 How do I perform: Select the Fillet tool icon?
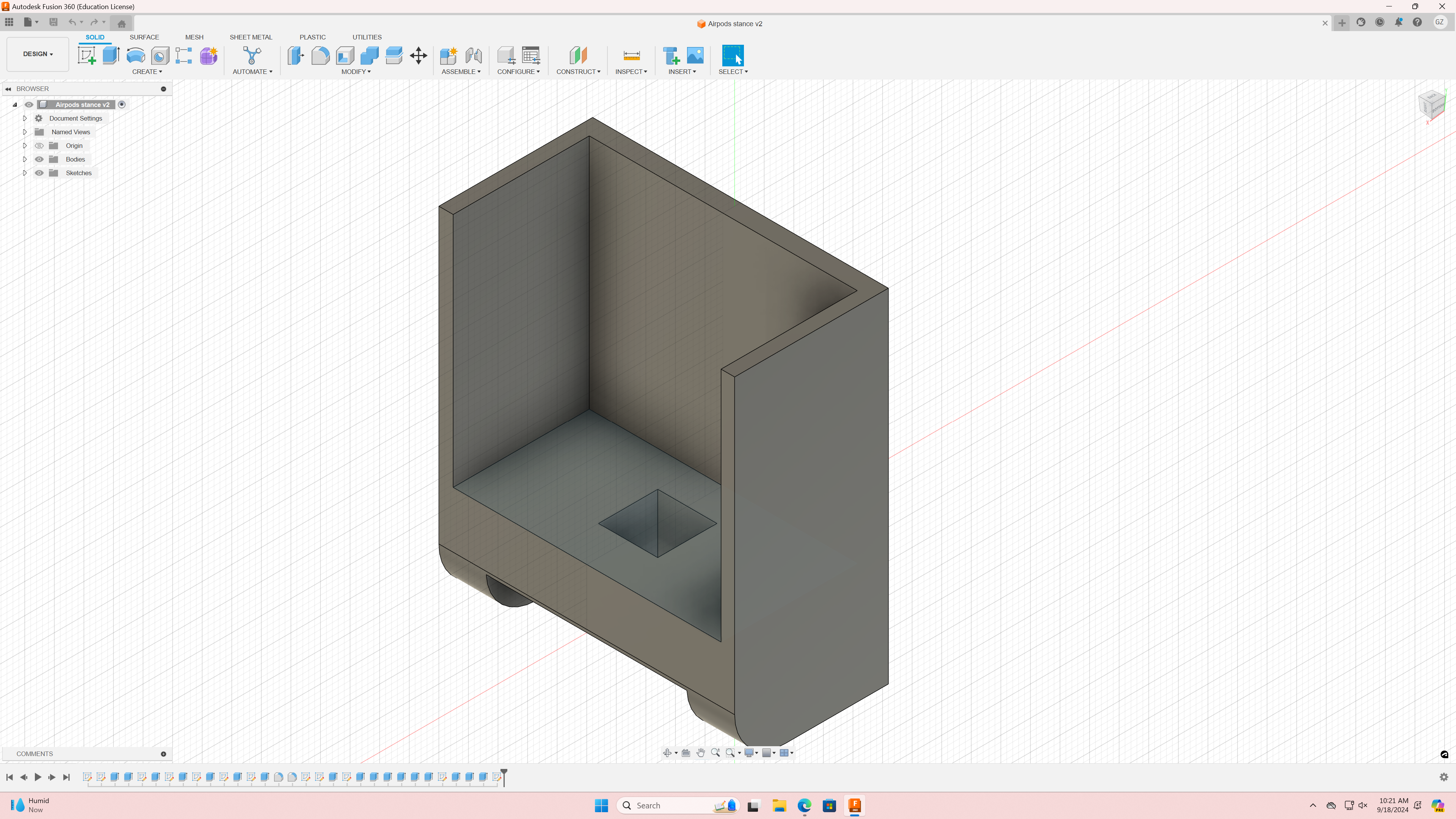[320, 55]
